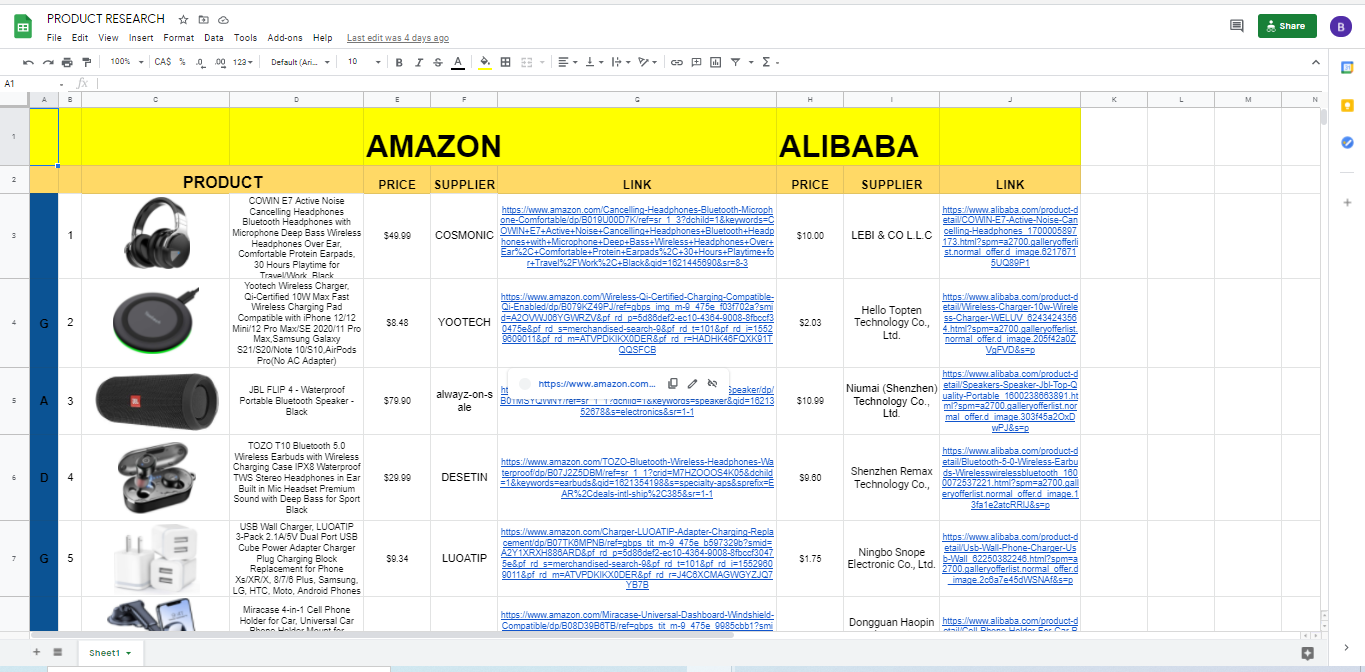The height and width of the screenshot is (672, 1365).
Task: Toggle bold formatting
Action: pyautogui.click(x=399, y=62)
